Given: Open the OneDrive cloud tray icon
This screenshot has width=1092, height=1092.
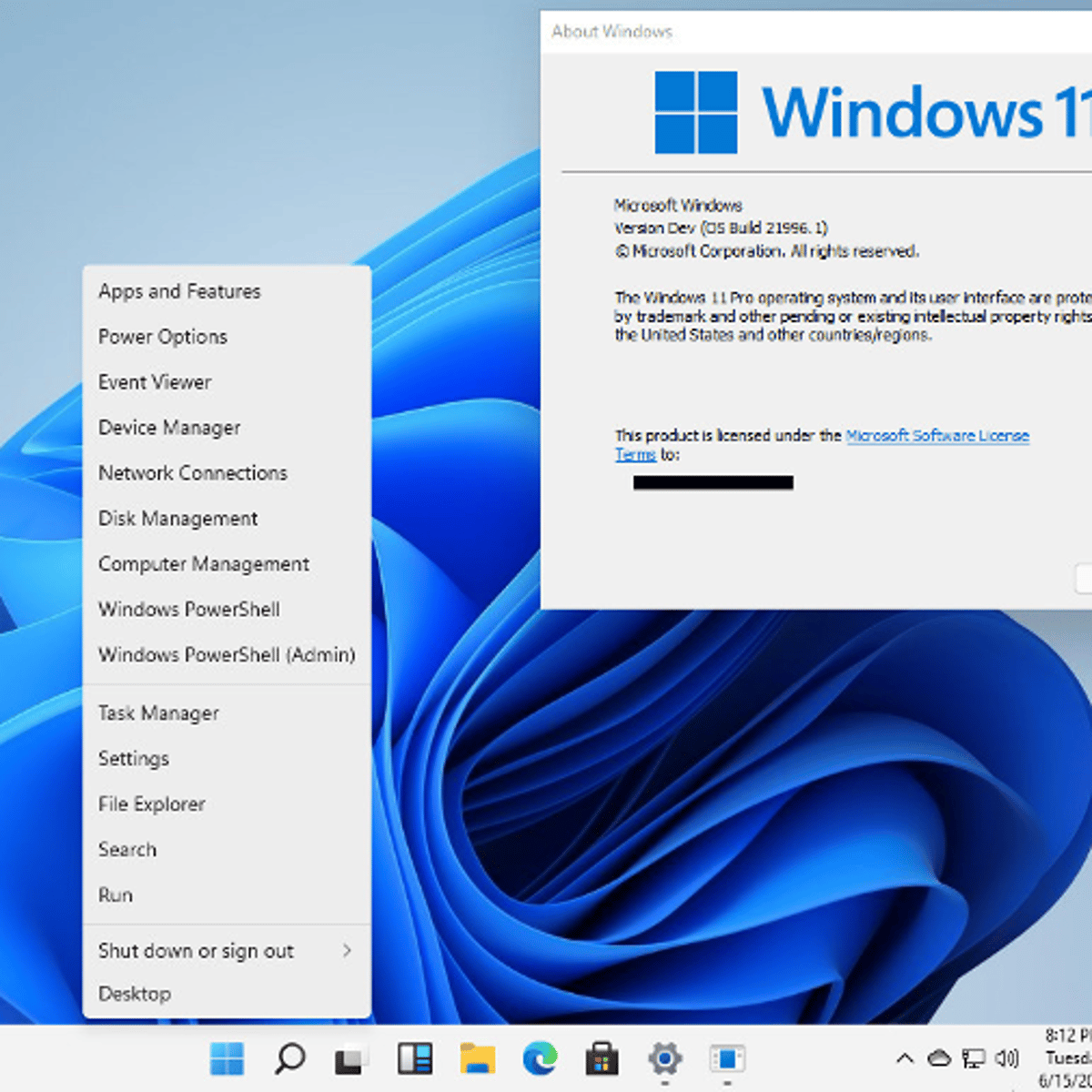Looking at the screenshot, I should tap(938, 1058).
